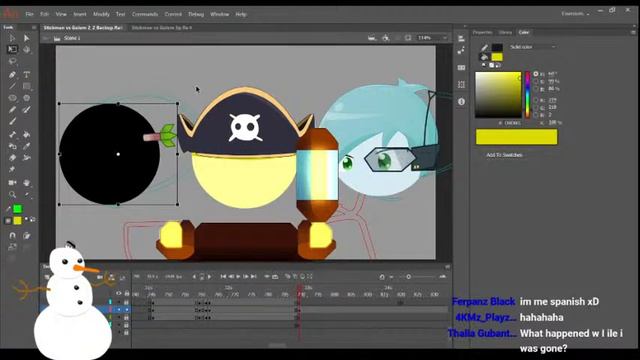Image resolution: width=640 pixels, height=360 pixels.
Task: Select the Eraser tool
Action: 12,158
